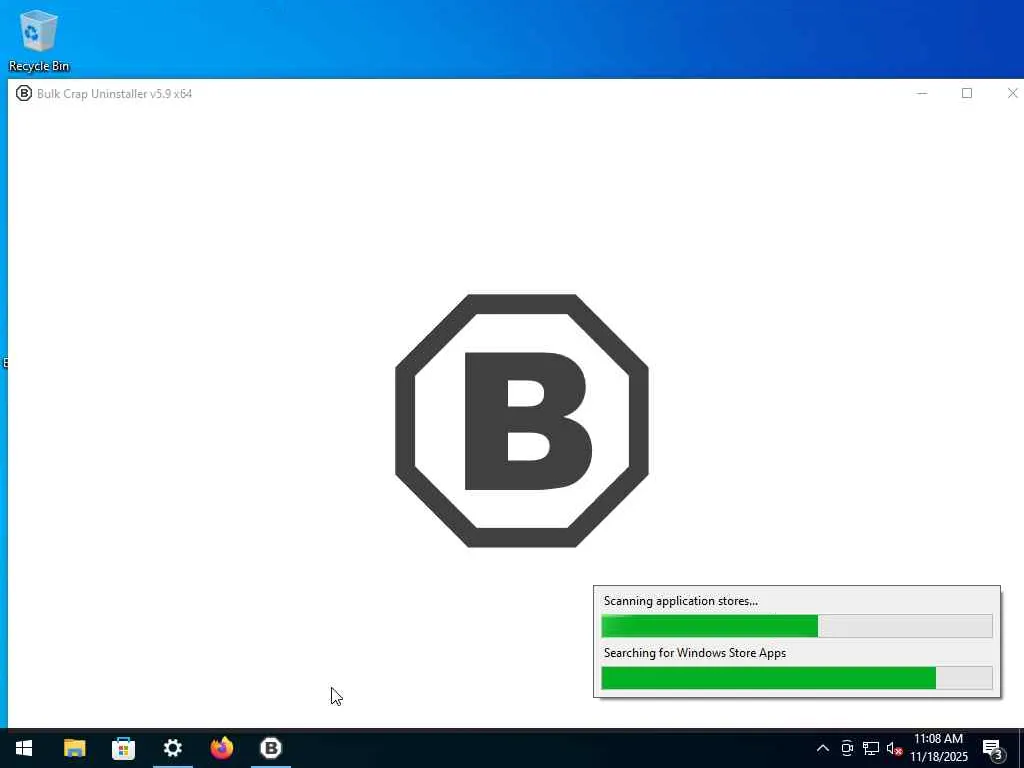The image size is (1024, 768).
Task: Click the 'Scanning application stores...' label
Action: tap(680, 601)
